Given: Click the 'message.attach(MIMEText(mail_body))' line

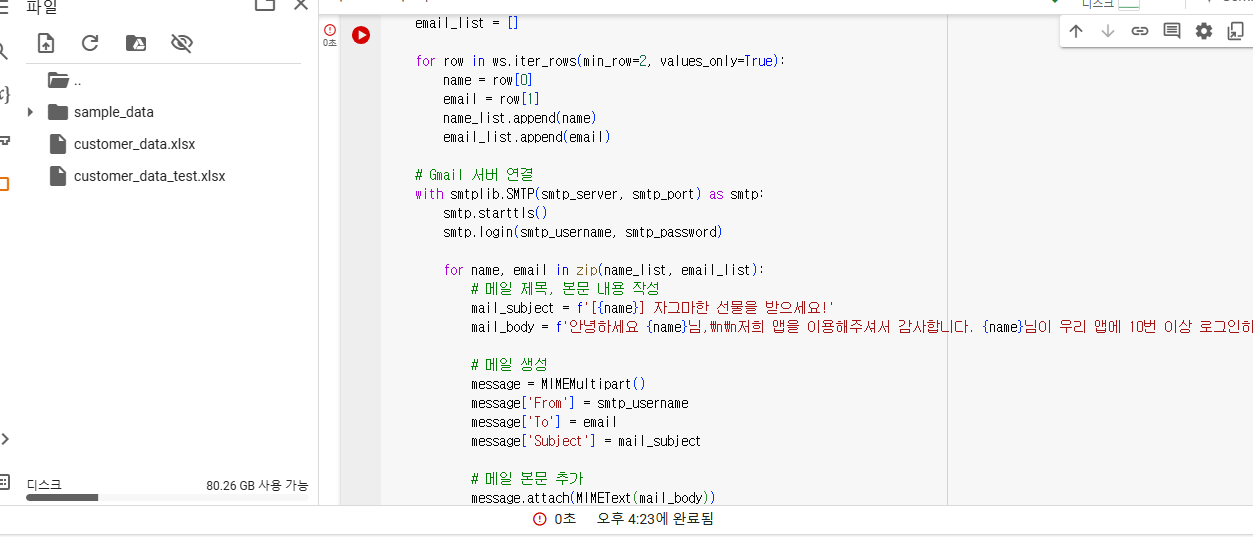Looking at the screenshot, I should click(593, 498).
